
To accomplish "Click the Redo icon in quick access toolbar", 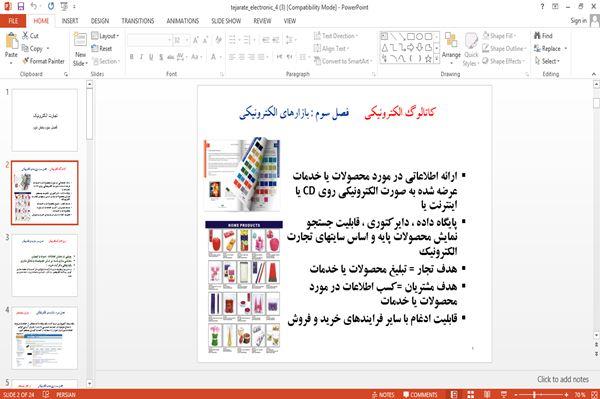I will [x=51, y=7].
